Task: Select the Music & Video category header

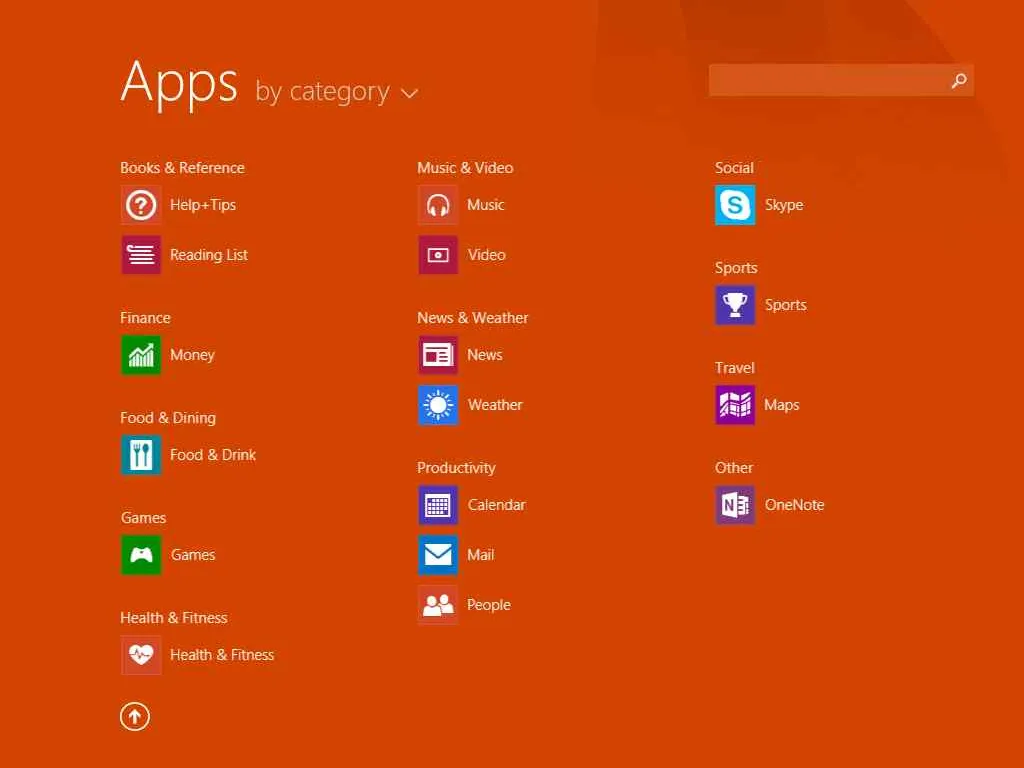Action: pos(465,168)
